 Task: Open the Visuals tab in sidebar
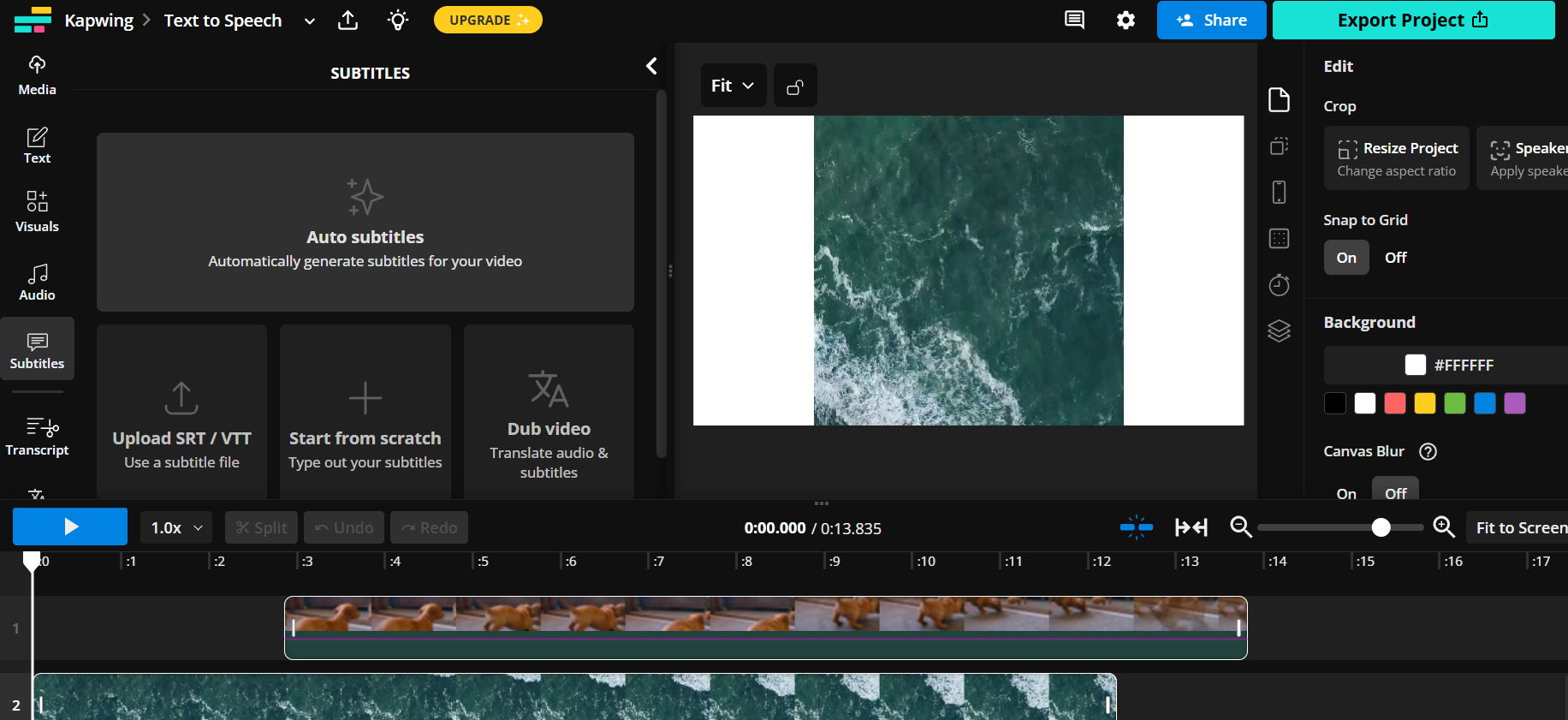(38, 212)
